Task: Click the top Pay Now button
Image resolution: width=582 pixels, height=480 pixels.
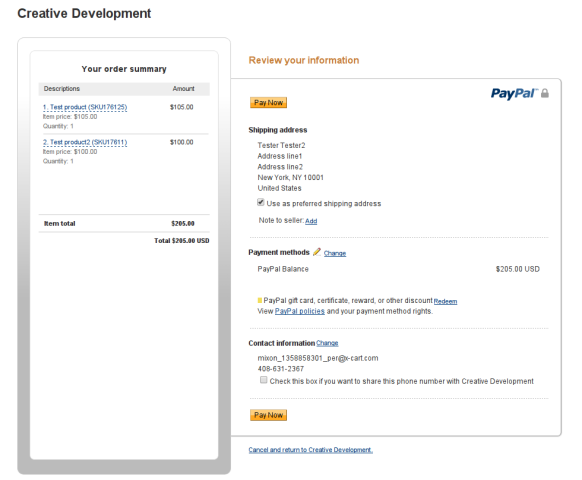Action: coord(268,102)
